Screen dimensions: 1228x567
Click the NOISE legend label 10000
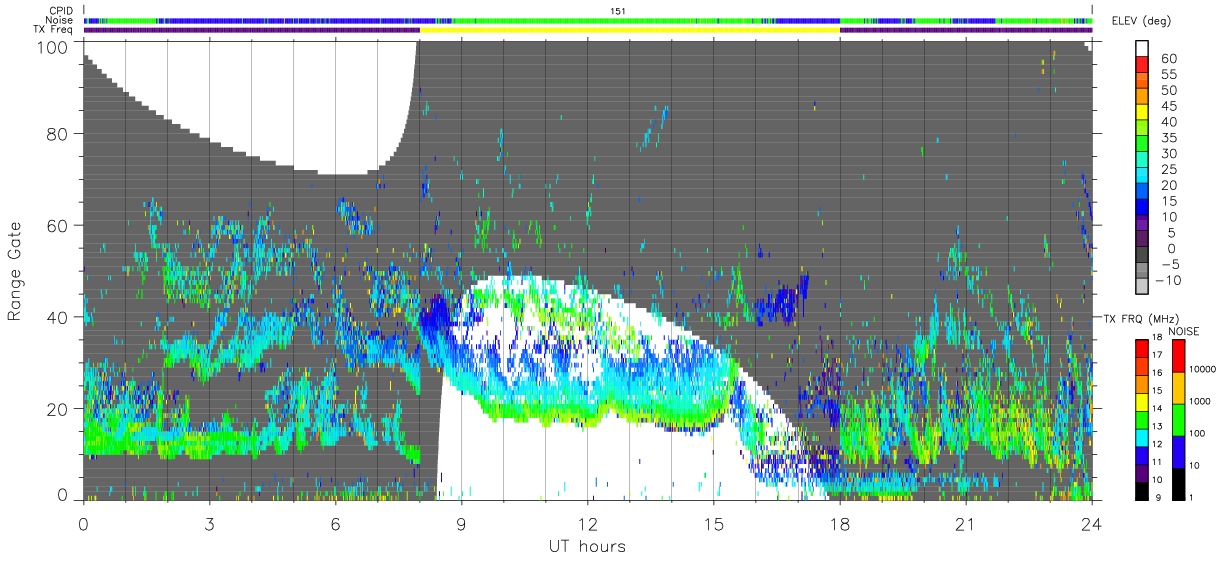pyautogui.click(x=1204, y=369)
